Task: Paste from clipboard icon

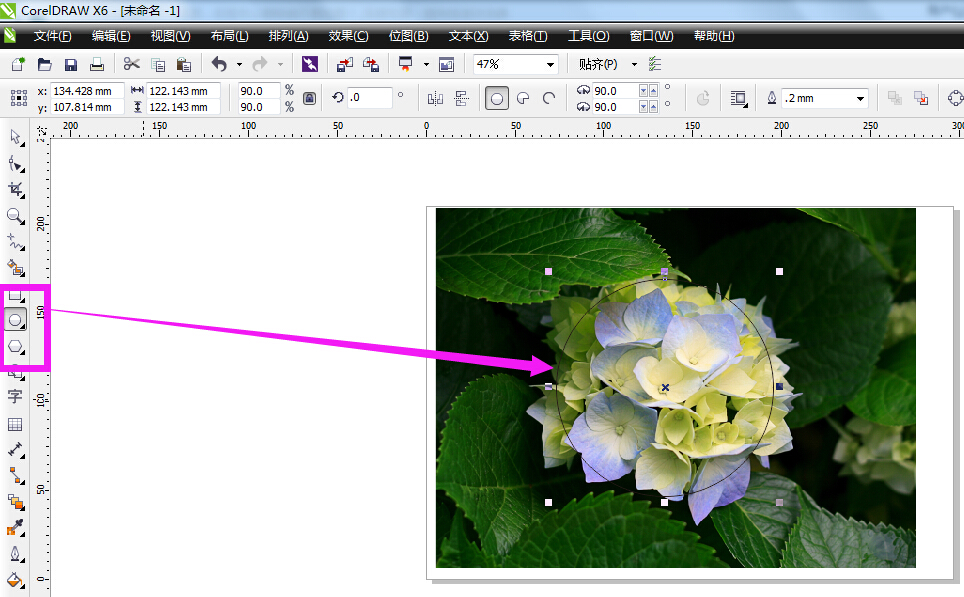Action: 183,65
